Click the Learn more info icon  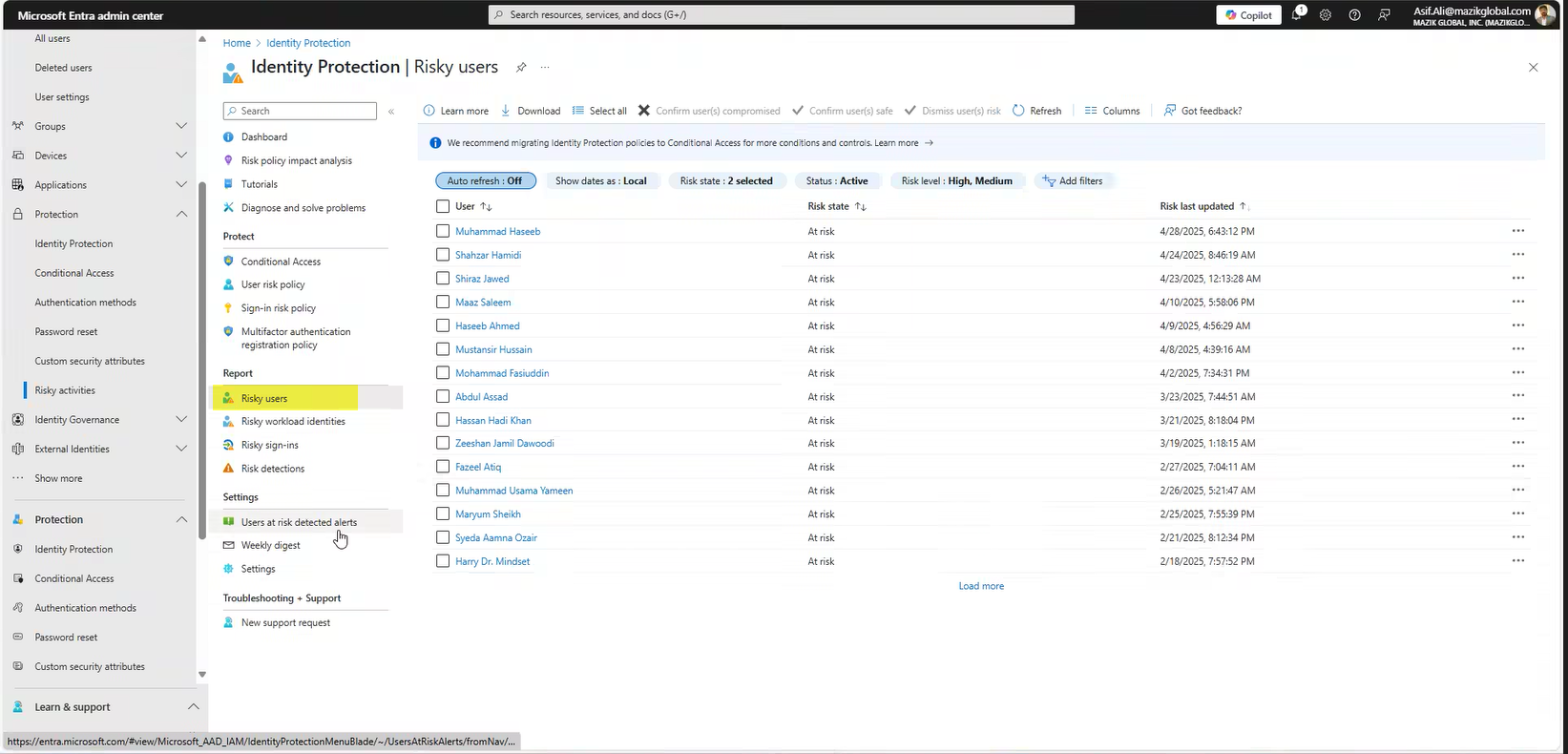(x=429, y=111)
